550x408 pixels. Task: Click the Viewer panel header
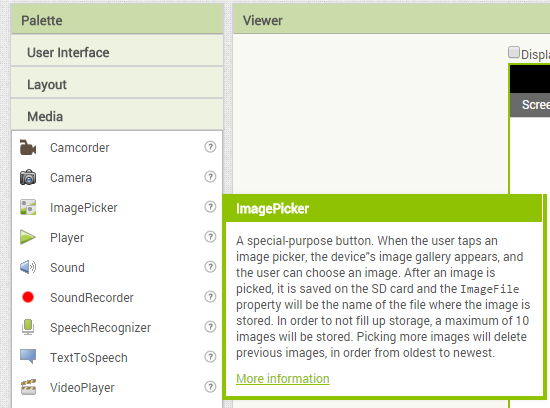tap(391, 20)
